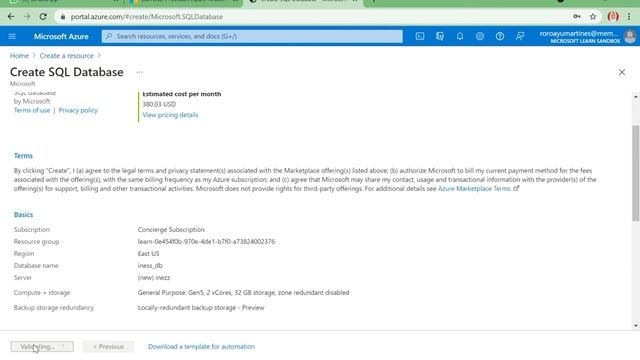Go back in the browser
This screenshot has width=640, height=360.
pos(11,17)
